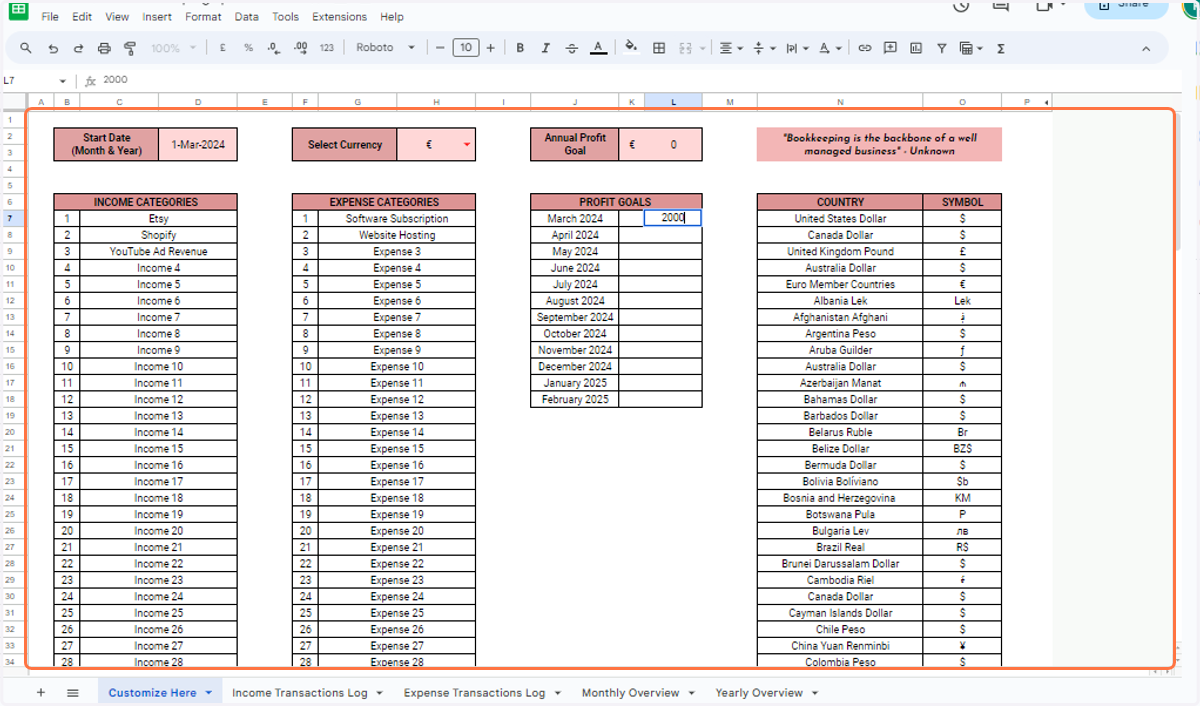Image resolution: width=1200 pixels, height=706 pixels.
Task: Increase font size with plus button
Action: tap(490, 48)
